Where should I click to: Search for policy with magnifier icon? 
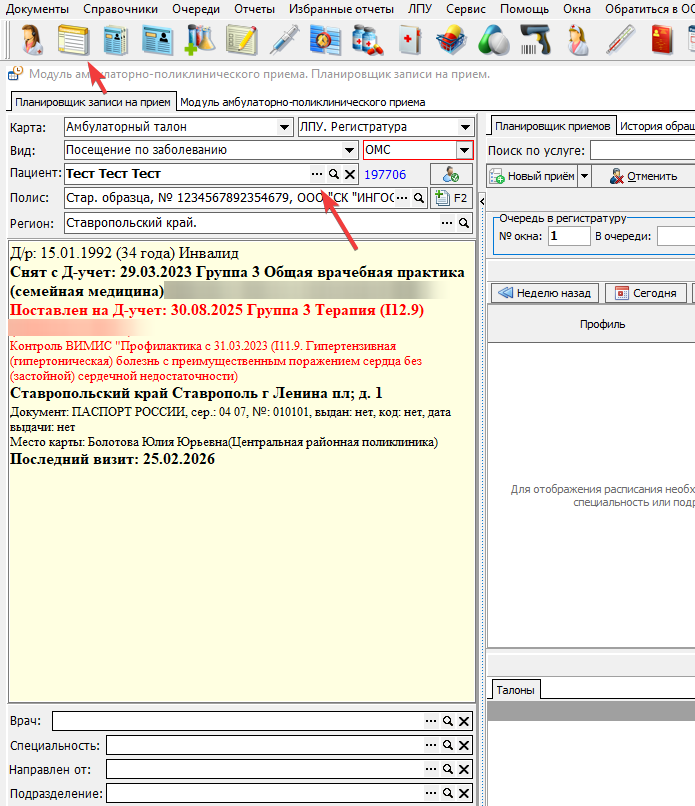[x=419, y=197]
